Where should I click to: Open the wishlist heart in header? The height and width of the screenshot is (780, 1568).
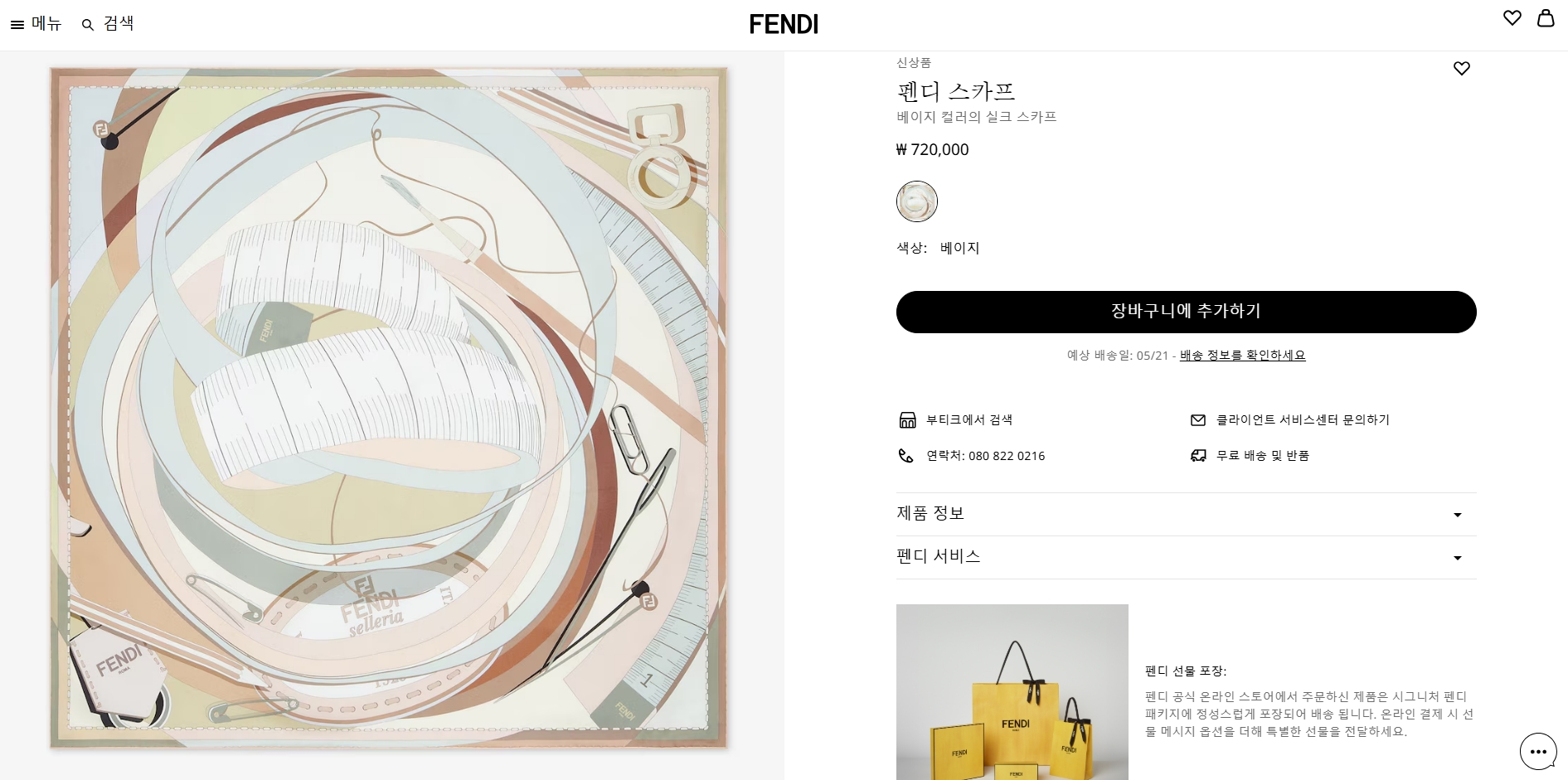pos(1512,18)
